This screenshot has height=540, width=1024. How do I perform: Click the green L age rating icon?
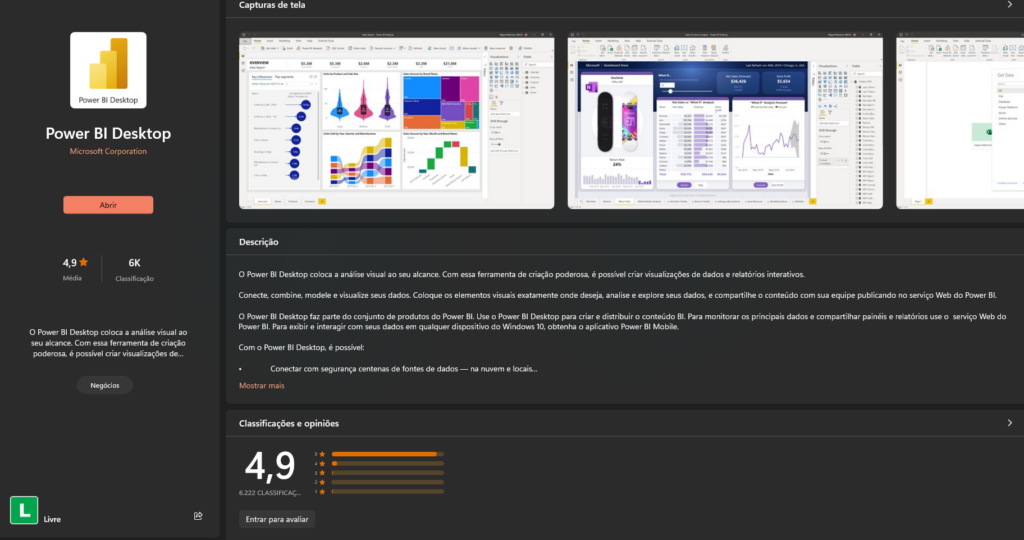pyautogui.click(x=24, y=510)
